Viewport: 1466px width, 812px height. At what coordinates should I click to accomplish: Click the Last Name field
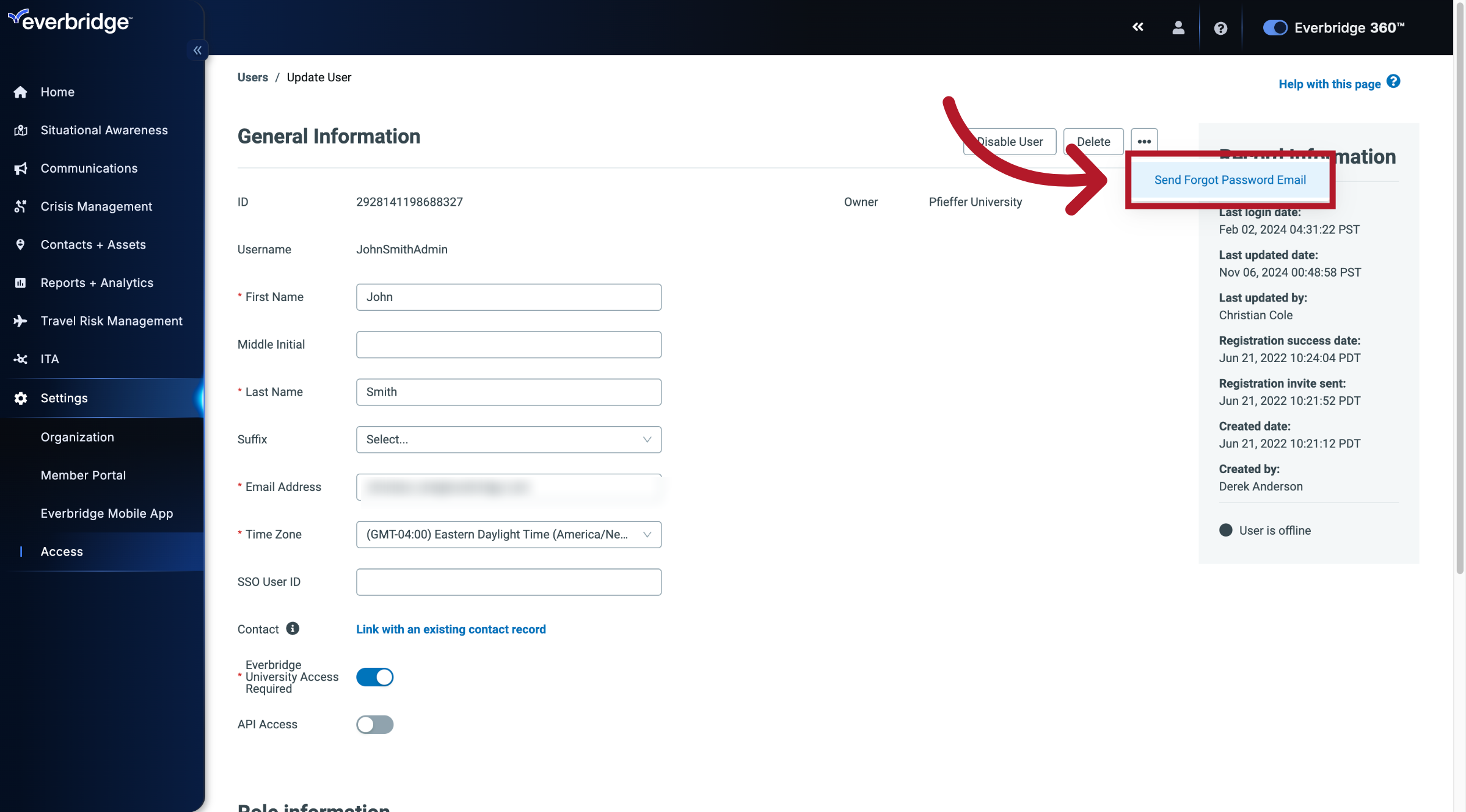[508, 392]
